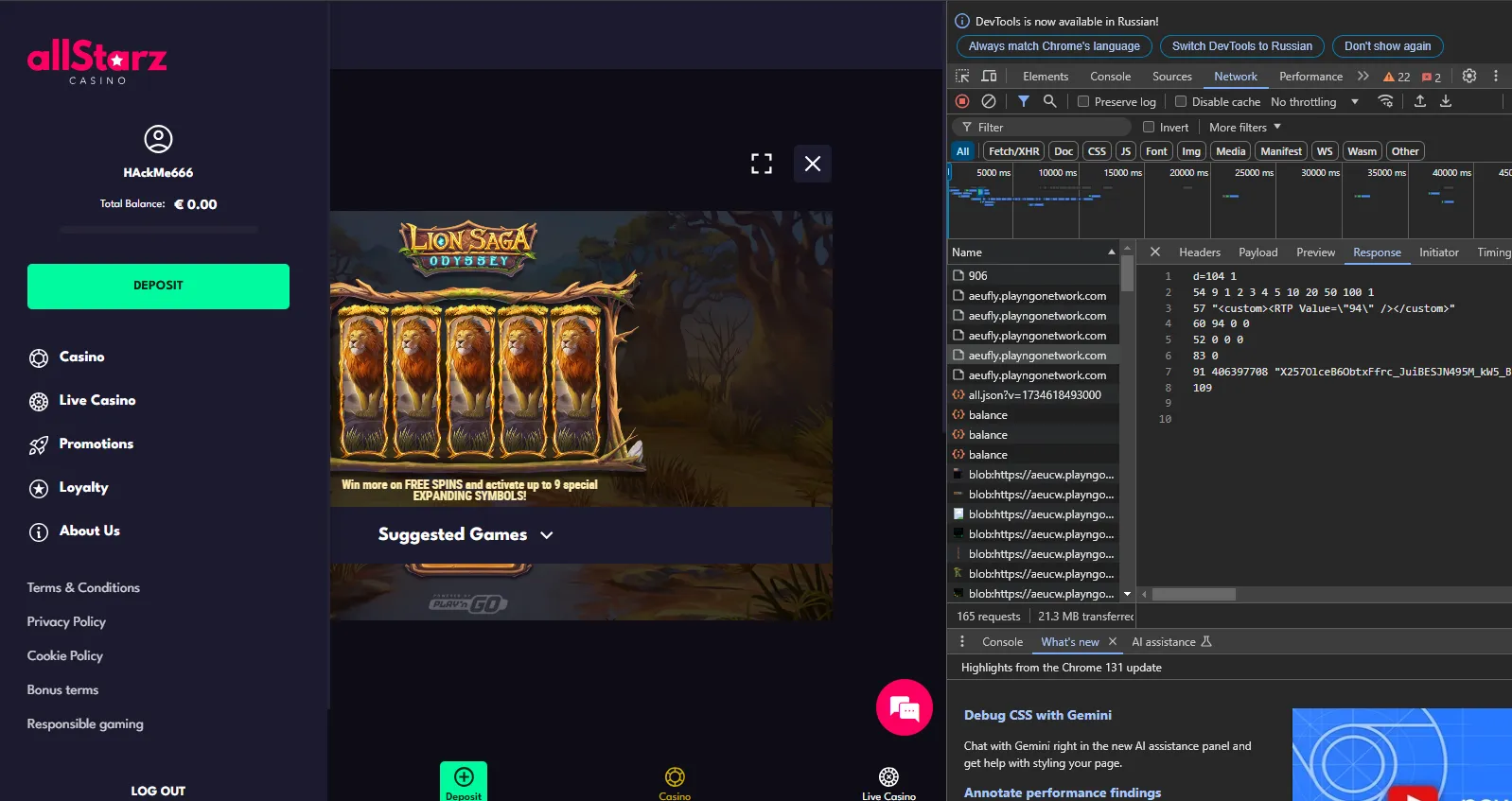Enable the Disable cache checkbox
The height and width of the screenshot is (801, 1512).
pos(1181,101)
